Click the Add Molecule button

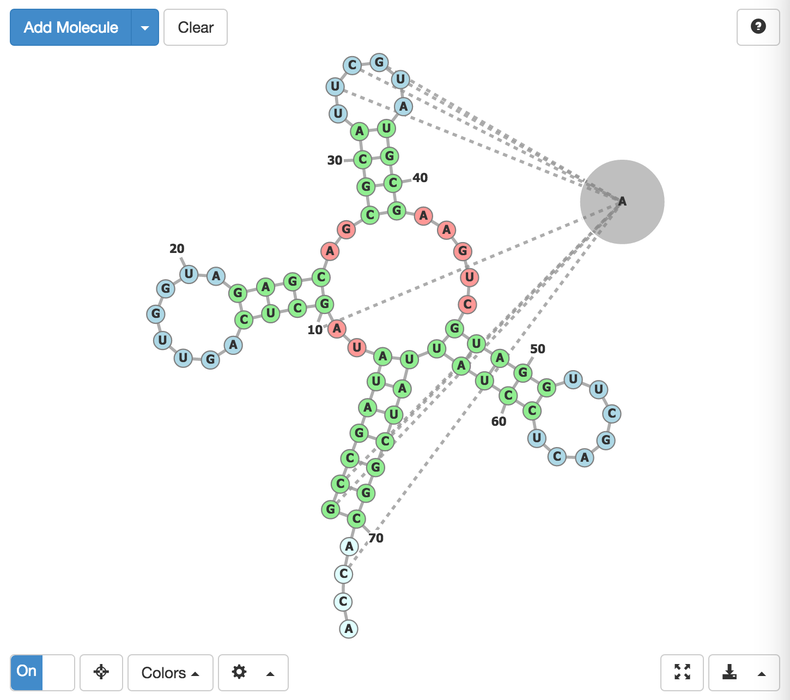tap(71, 28)
